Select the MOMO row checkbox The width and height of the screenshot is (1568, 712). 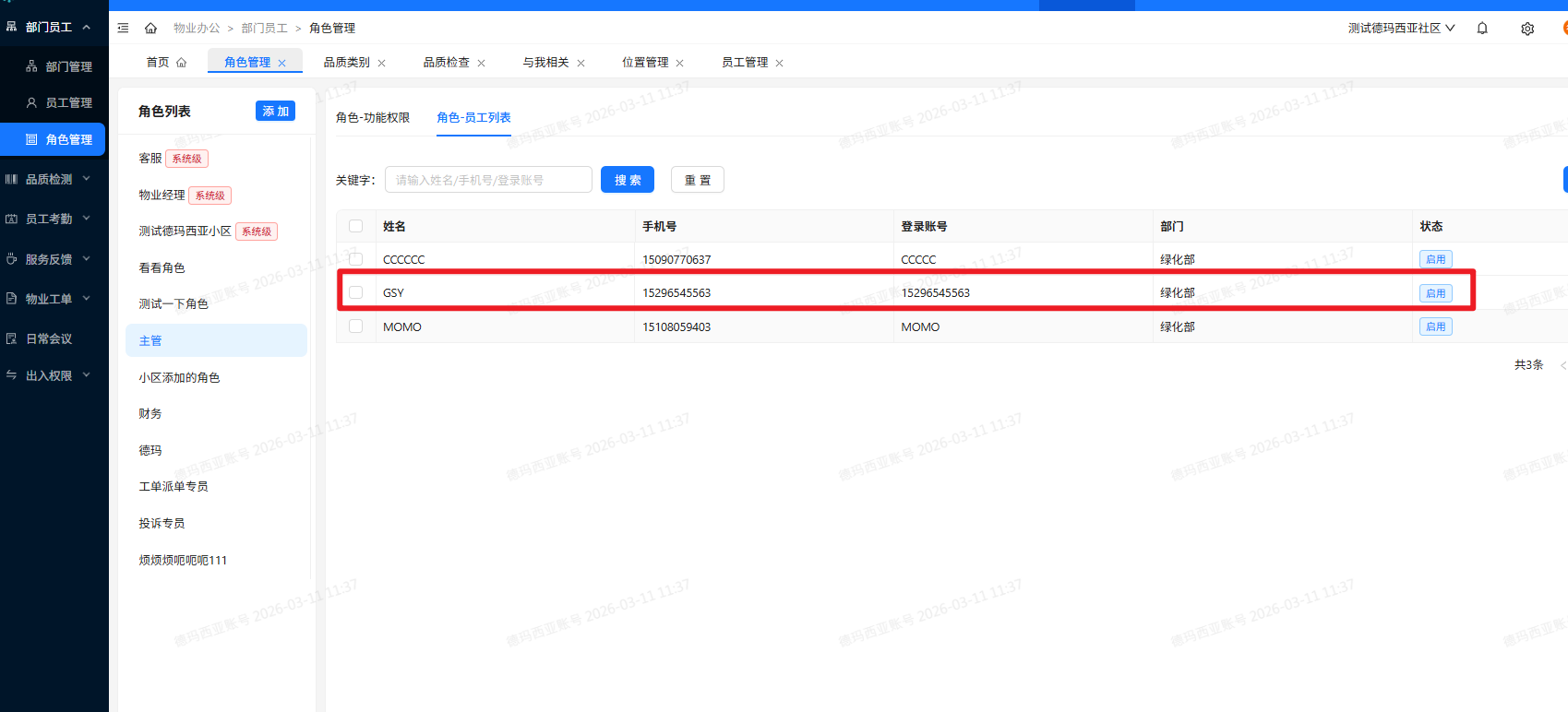click(356, 326)
